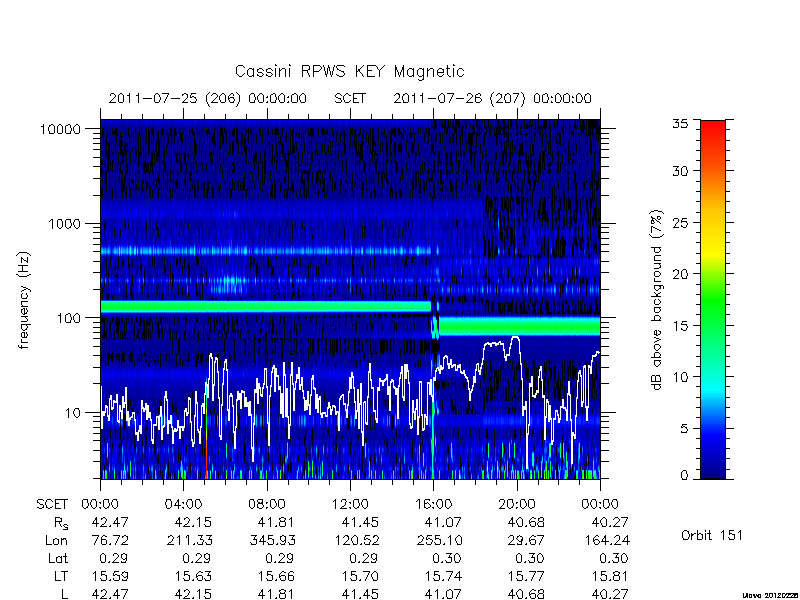Select end date '2011-07-26 (207) 00:00:00'
The width and height of the screenshot is (800, 600).
click(x=492, y=98)
